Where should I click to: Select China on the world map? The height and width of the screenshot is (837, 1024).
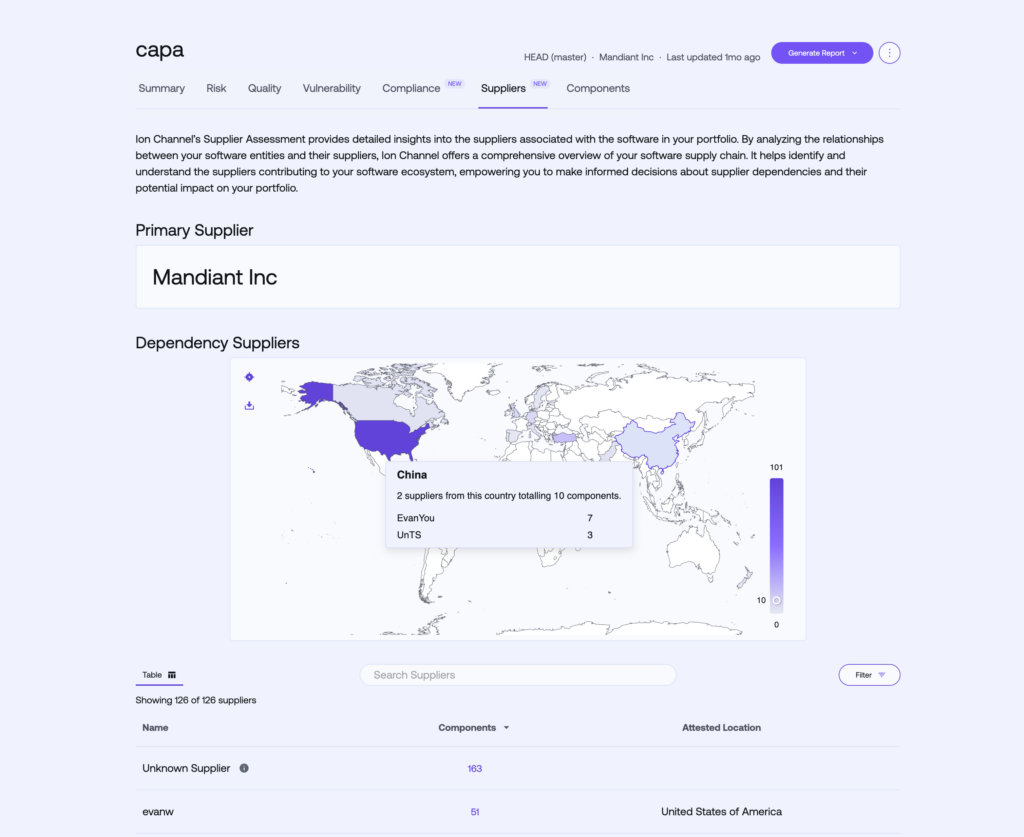(650, 440)
